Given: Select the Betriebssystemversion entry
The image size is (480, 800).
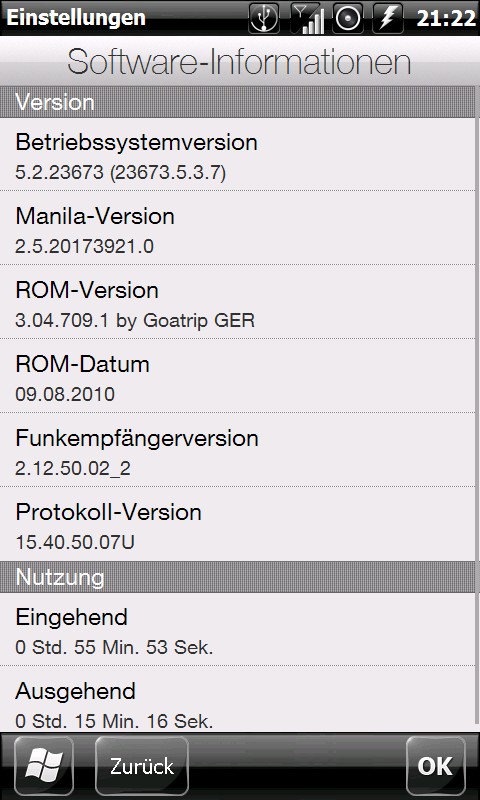Looking at the screenshot, I should tap(237, 155).
